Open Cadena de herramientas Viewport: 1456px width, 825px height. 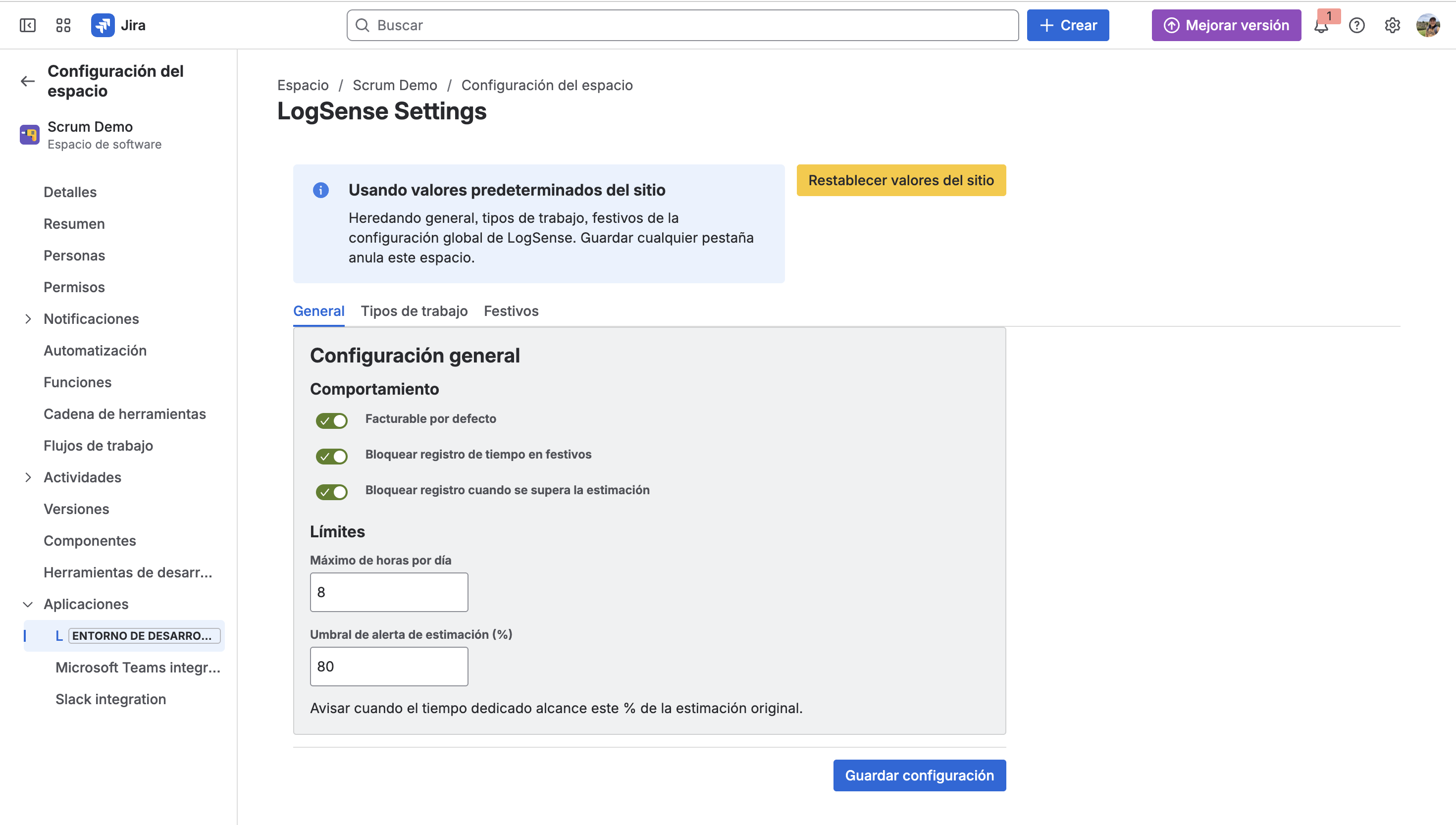[x=125, y=414]
